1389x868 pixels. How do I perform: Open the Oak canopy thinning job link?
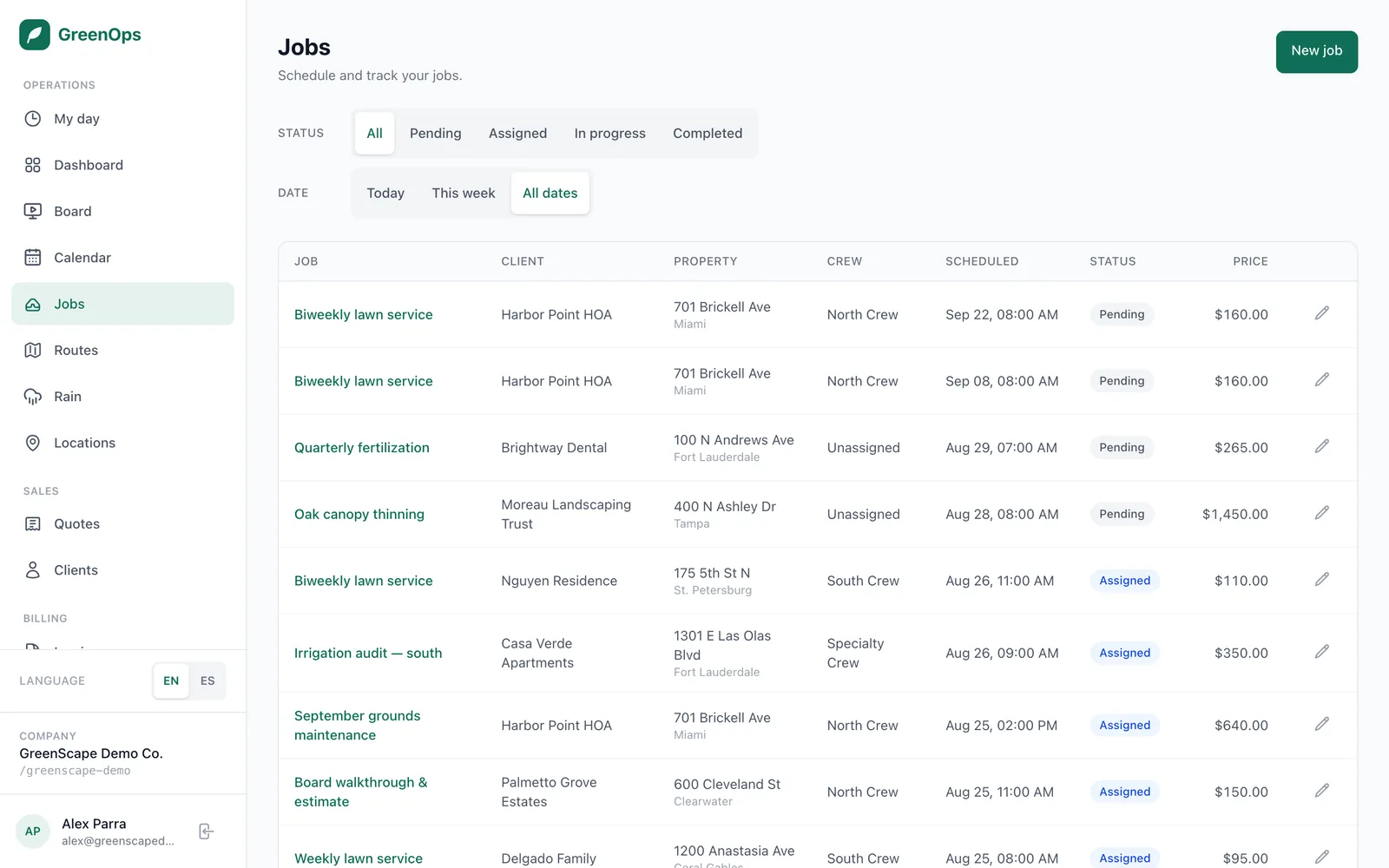(x=359, y=514)
